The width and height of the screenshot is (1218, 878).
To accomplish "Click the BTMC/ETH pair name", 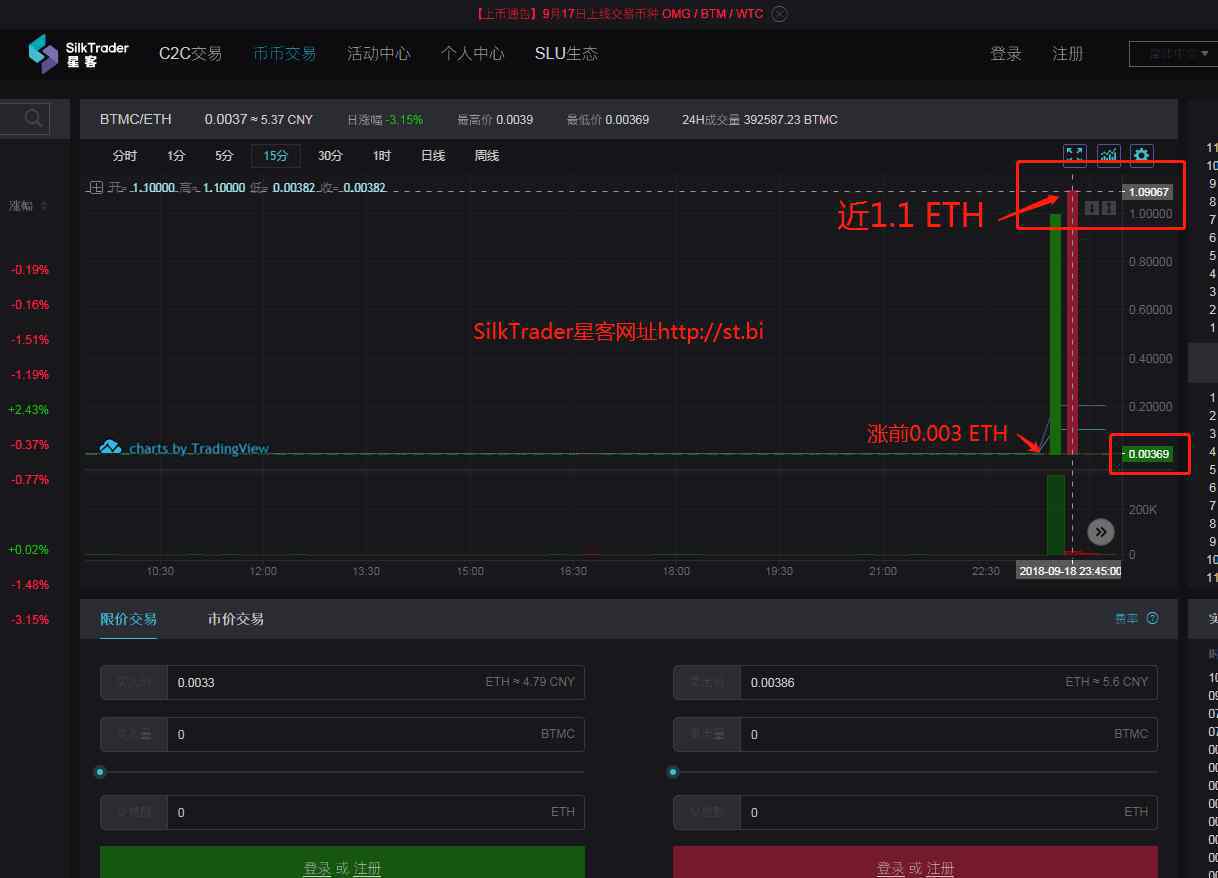I will [x=136, y=119].
